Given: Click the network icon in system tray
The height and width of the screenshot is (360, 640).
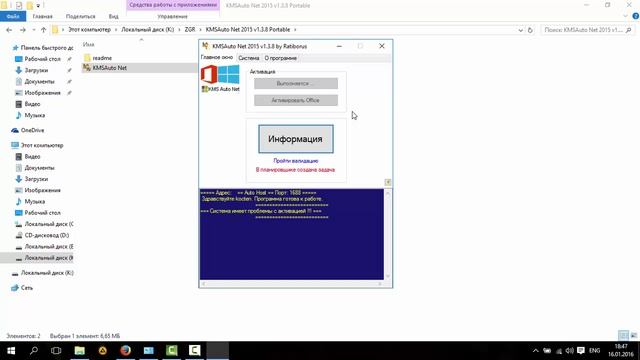Looking at the screenshot, I should (x=559, y=351).
